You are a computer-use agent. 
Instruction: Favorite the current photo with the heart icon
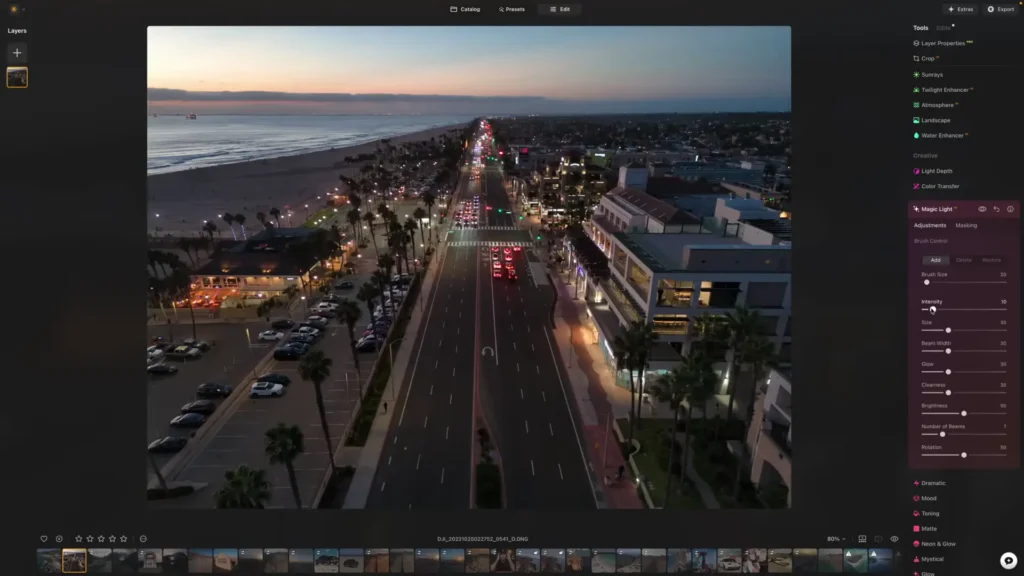[x=43, y=537]
